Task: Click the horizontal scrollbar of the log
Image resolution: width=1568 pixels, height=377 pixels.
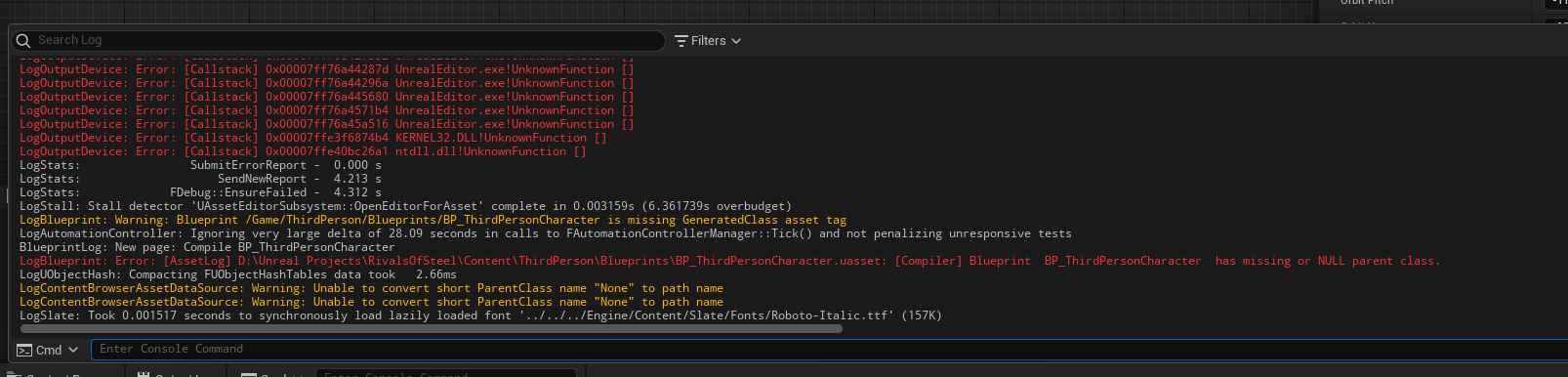Action: pos(431,329)
